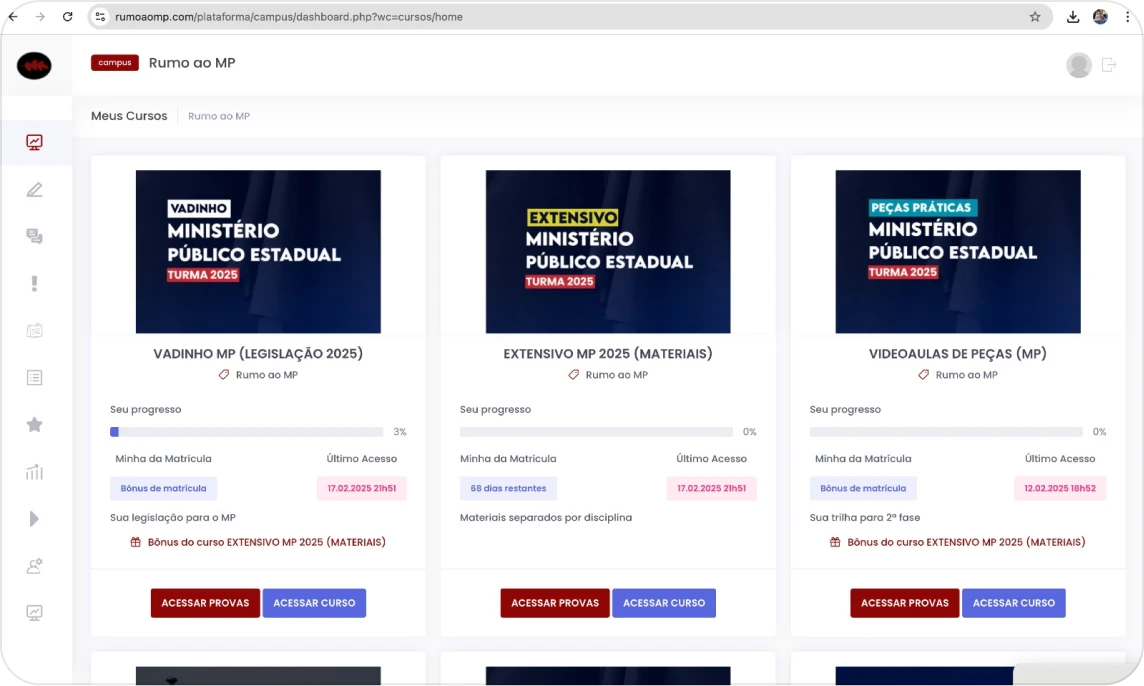Viewport: 1144px width, 686px height.
Task: Click the list document sidebar icon
Action: click(35, 378)
